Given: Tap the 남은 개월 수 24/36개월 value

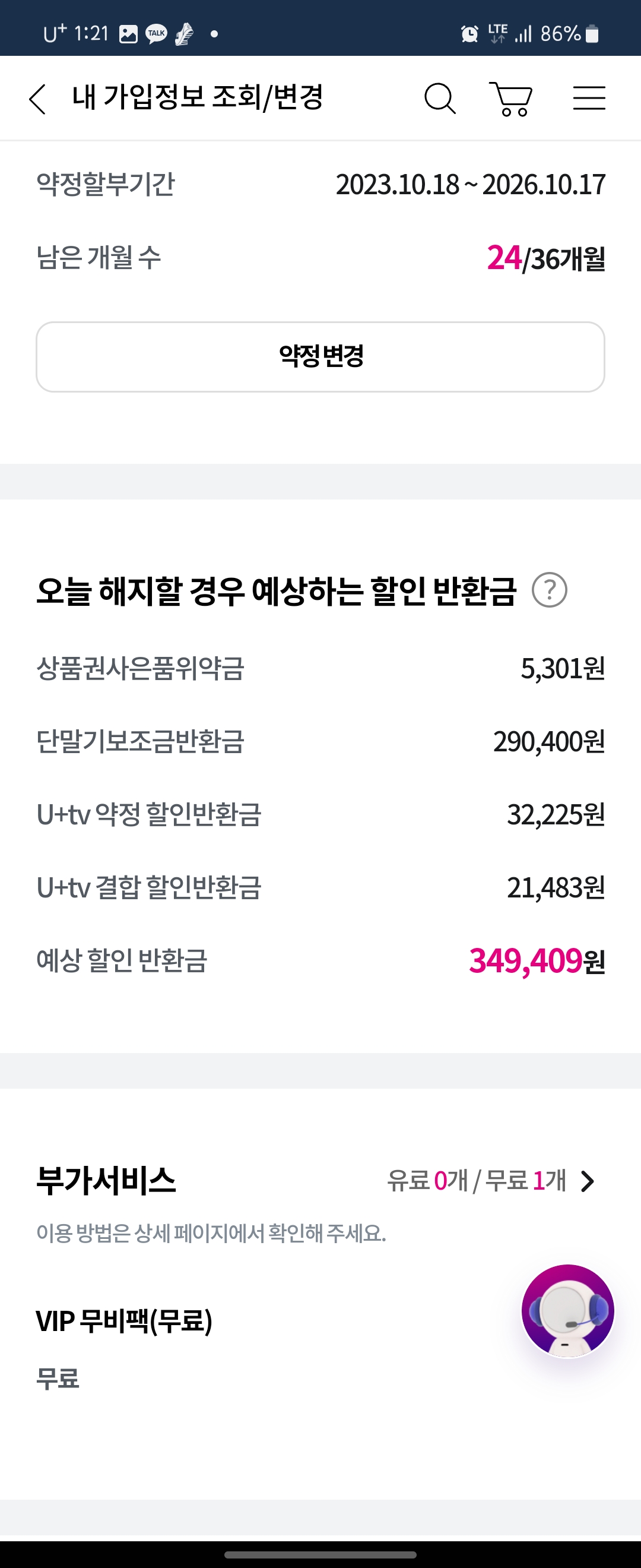Looking at the screenshot, I should pyautogui.click(x=545, y=258).
